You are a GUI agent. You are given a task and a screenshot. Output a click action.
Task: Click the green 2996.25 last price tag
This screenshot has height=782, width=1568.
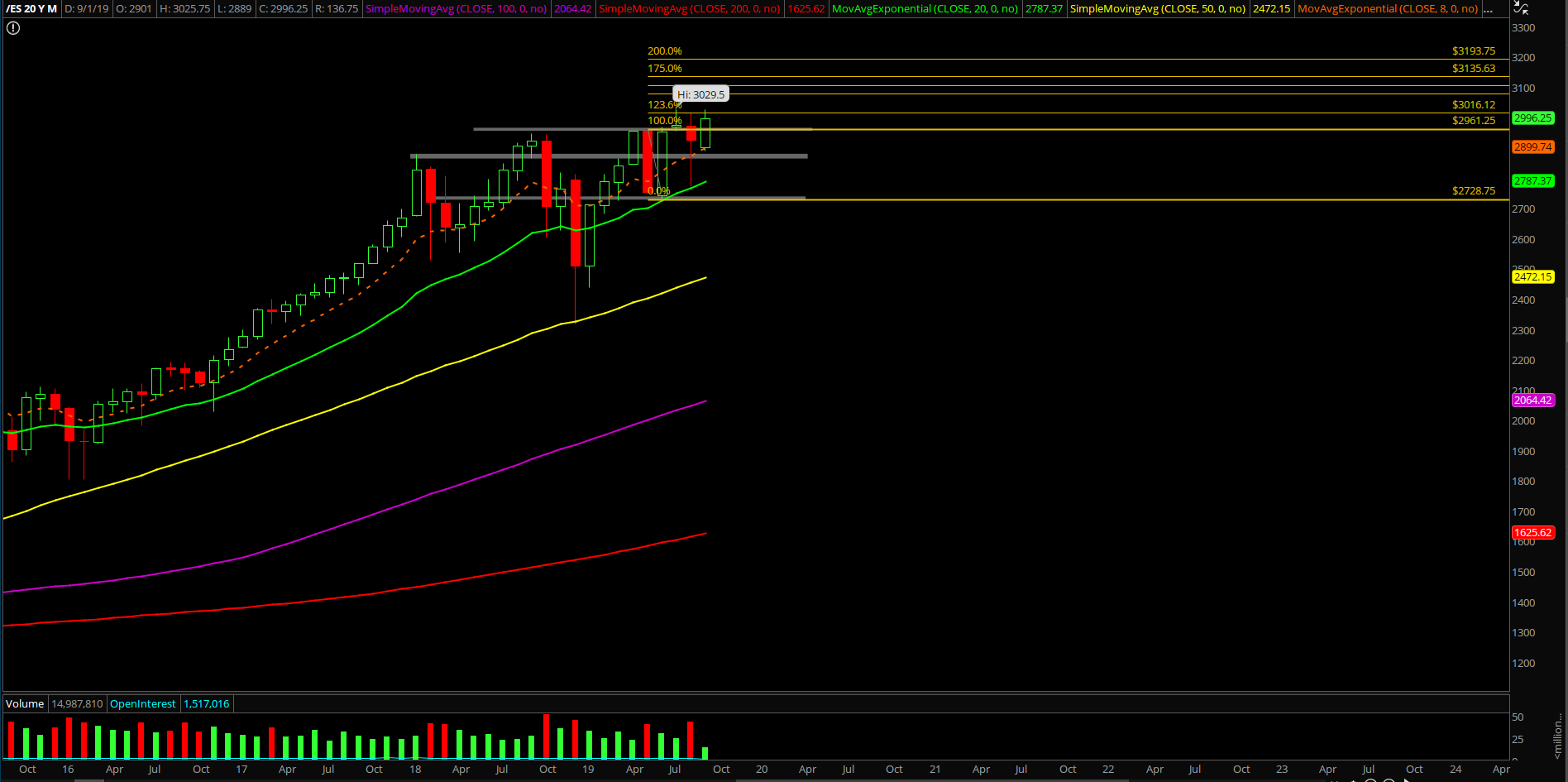pos(1533,118)
